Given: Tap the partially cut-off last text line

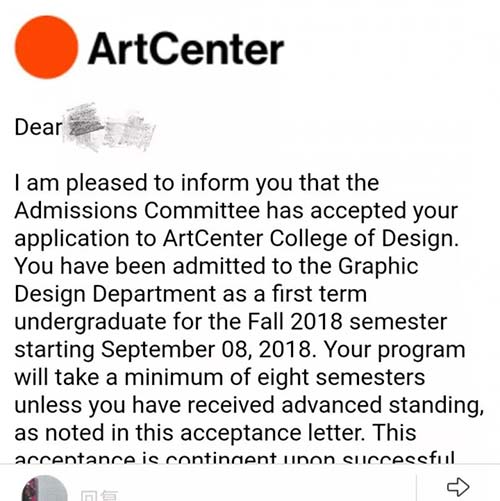Looking at the screenshot, I should click(235, 458).
